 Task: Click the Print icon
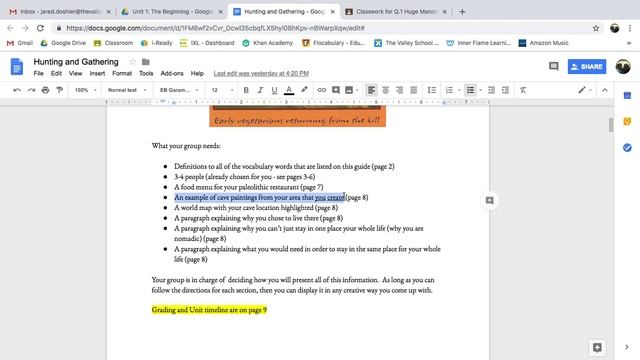click(x=45, y=90)
